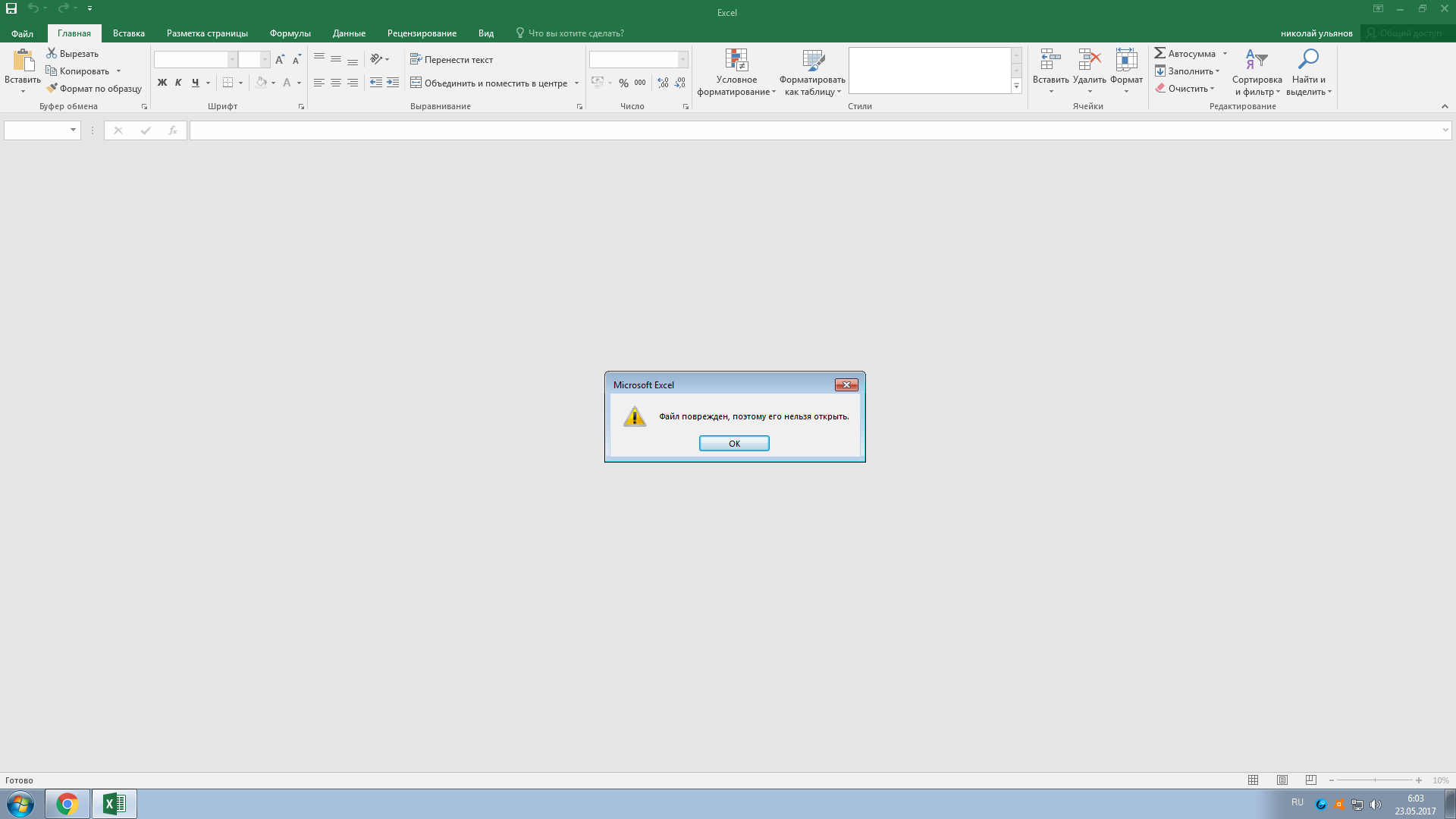Switch to the Вставка ribbon tab
The width and height of the screenshot is (1456, 819).
(128, 33)
